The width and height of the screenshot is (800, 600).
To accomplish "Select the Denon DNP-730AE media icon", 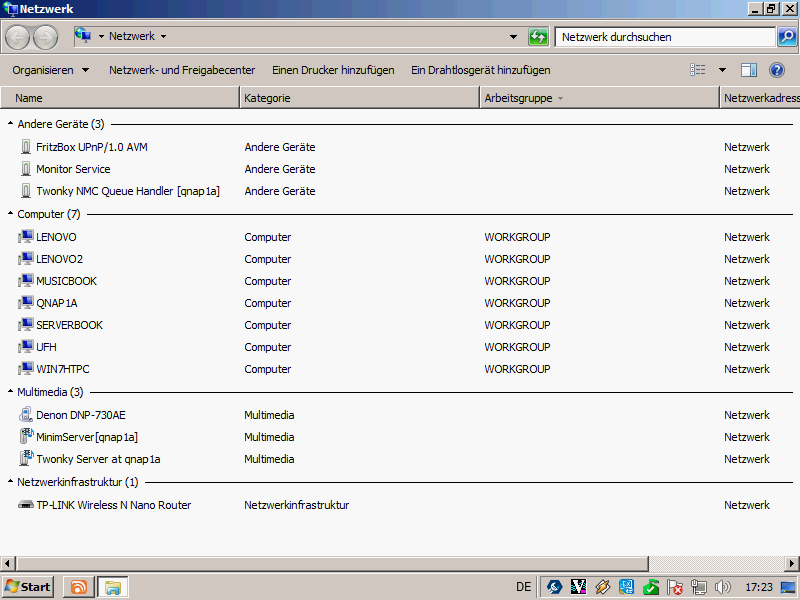I will pos(26,415).
